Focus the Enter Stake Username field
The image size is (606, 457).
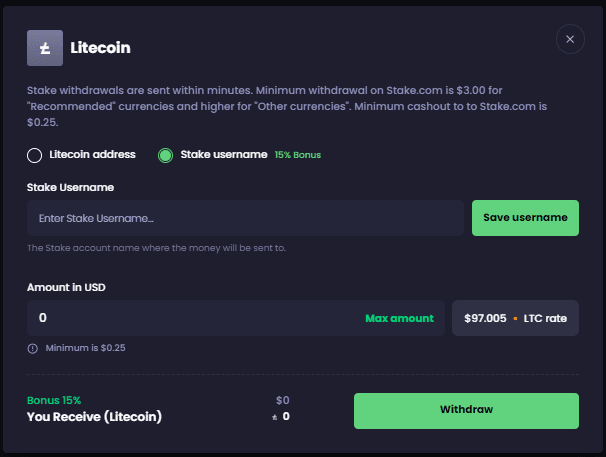tap(245, 218)
